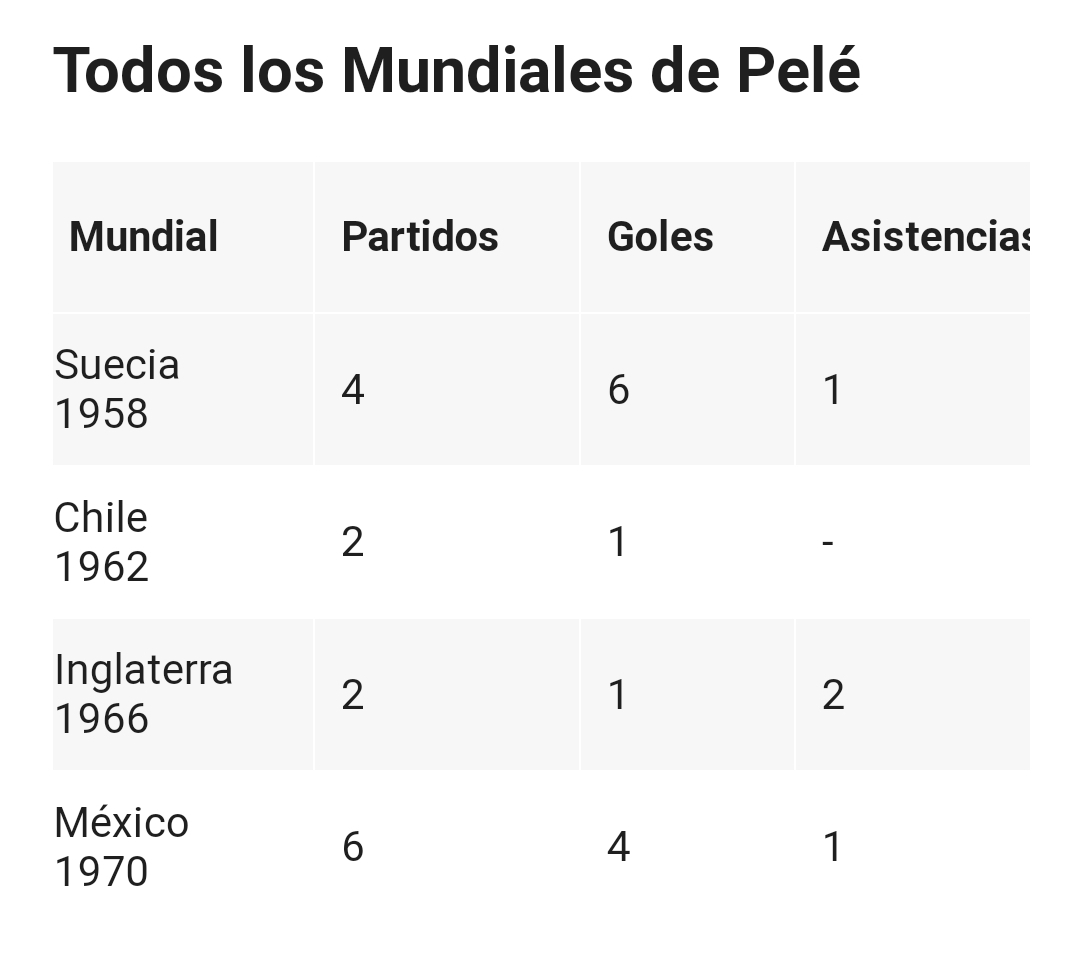Click Partidos value 2 for Inglaterra 1966
1080x962 pixels.
(353, 694)
